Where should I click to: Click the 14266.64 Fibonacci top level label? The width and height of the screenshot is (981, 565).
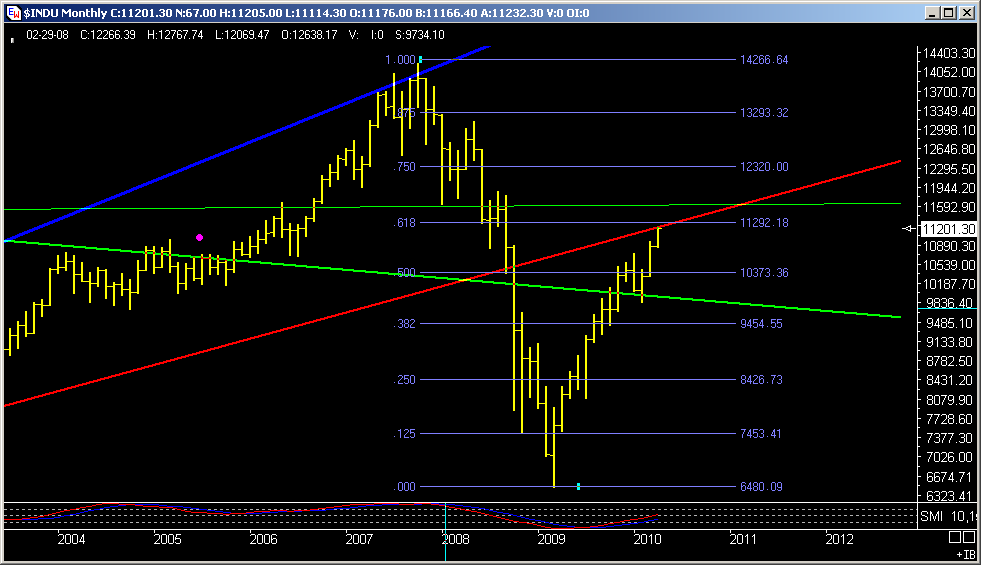click(763, 60)
